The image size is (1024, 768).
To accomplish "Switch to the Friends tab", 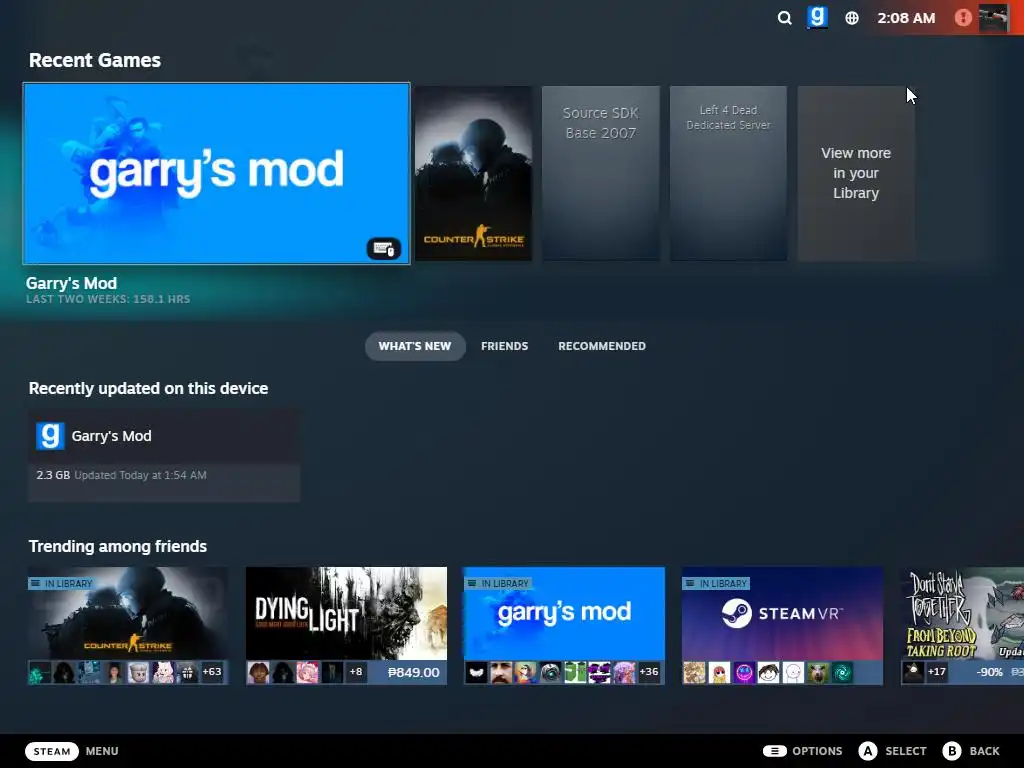I will coord(504,346).
